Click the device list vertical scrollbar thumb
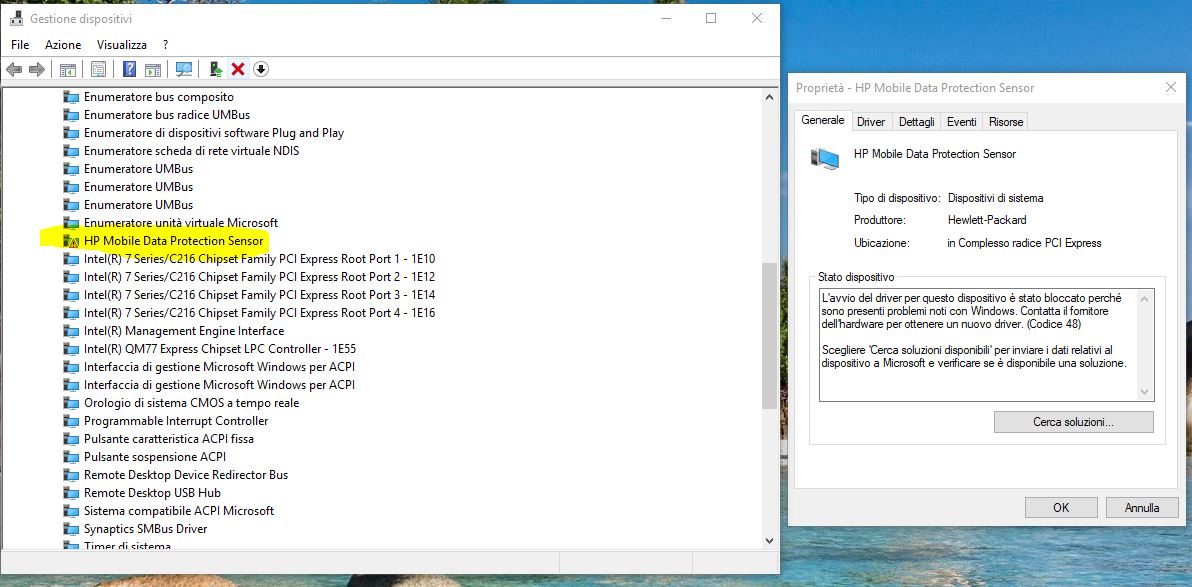Image resolution: width=1192 pixels, height=587 pixels. pyautogui.click(x=769, y=335)
